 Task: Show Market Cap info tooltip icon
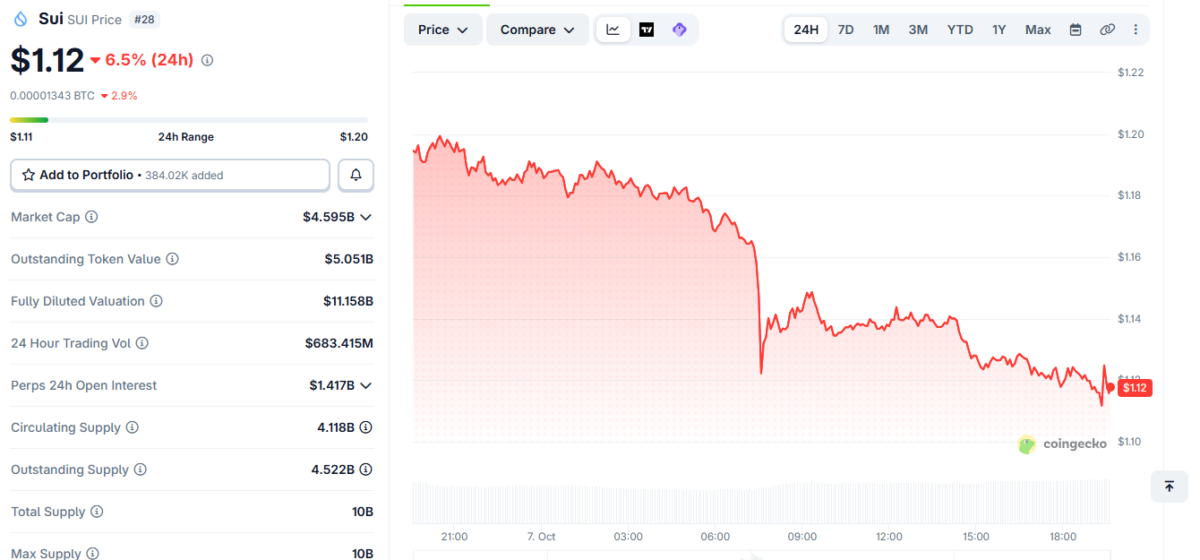click(x=92, y=217)
